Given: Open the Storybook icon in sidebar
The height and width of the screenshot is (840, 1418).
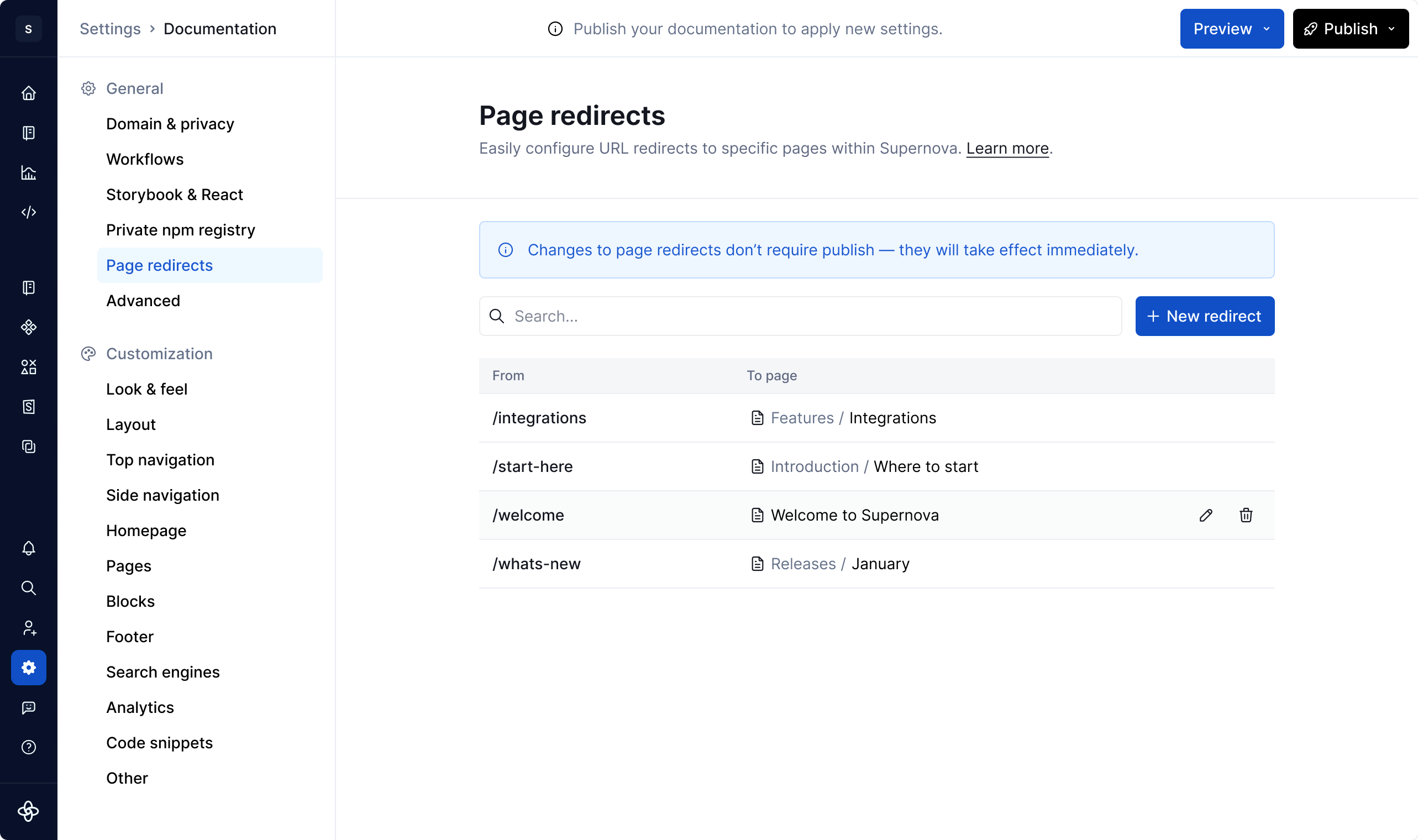Looking at the screenshot, I should point(28,407).
